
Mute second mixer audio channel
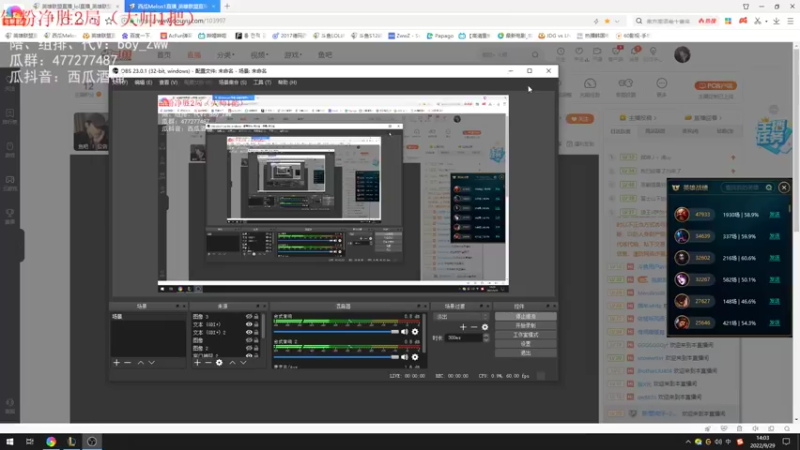click(x=405, y=357)
